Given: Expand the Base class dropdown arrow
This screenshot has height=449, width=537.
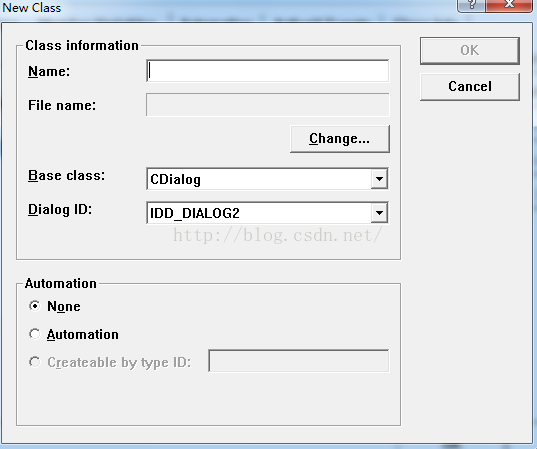Looking at the screenshot, I should [x=379, y=179].
